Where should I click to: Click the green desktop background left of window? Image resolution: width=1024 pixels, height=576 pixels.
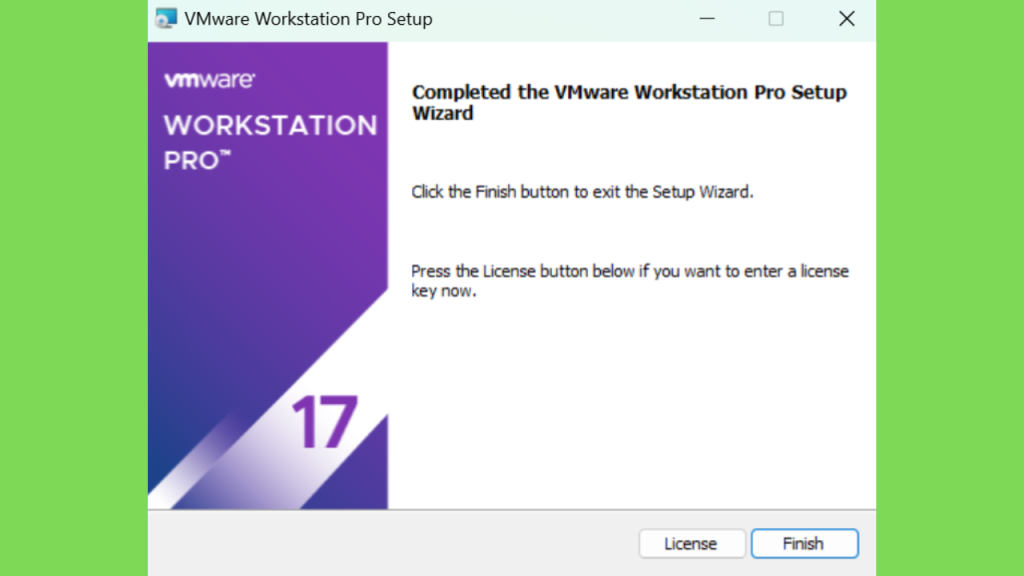(x=74, y=288)
